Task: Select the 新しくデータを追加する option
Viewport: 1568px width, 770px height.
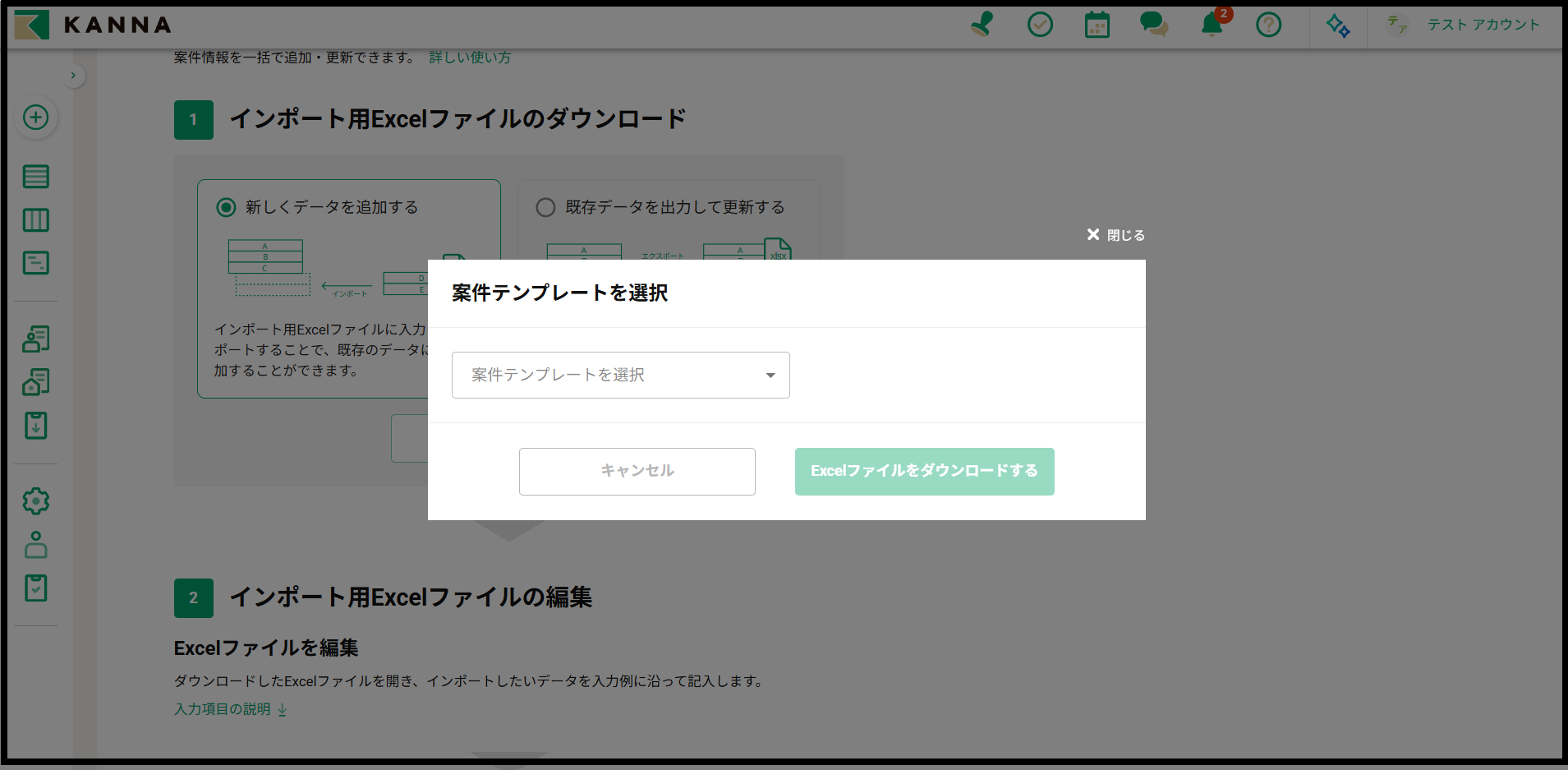Action: [226, 207]
